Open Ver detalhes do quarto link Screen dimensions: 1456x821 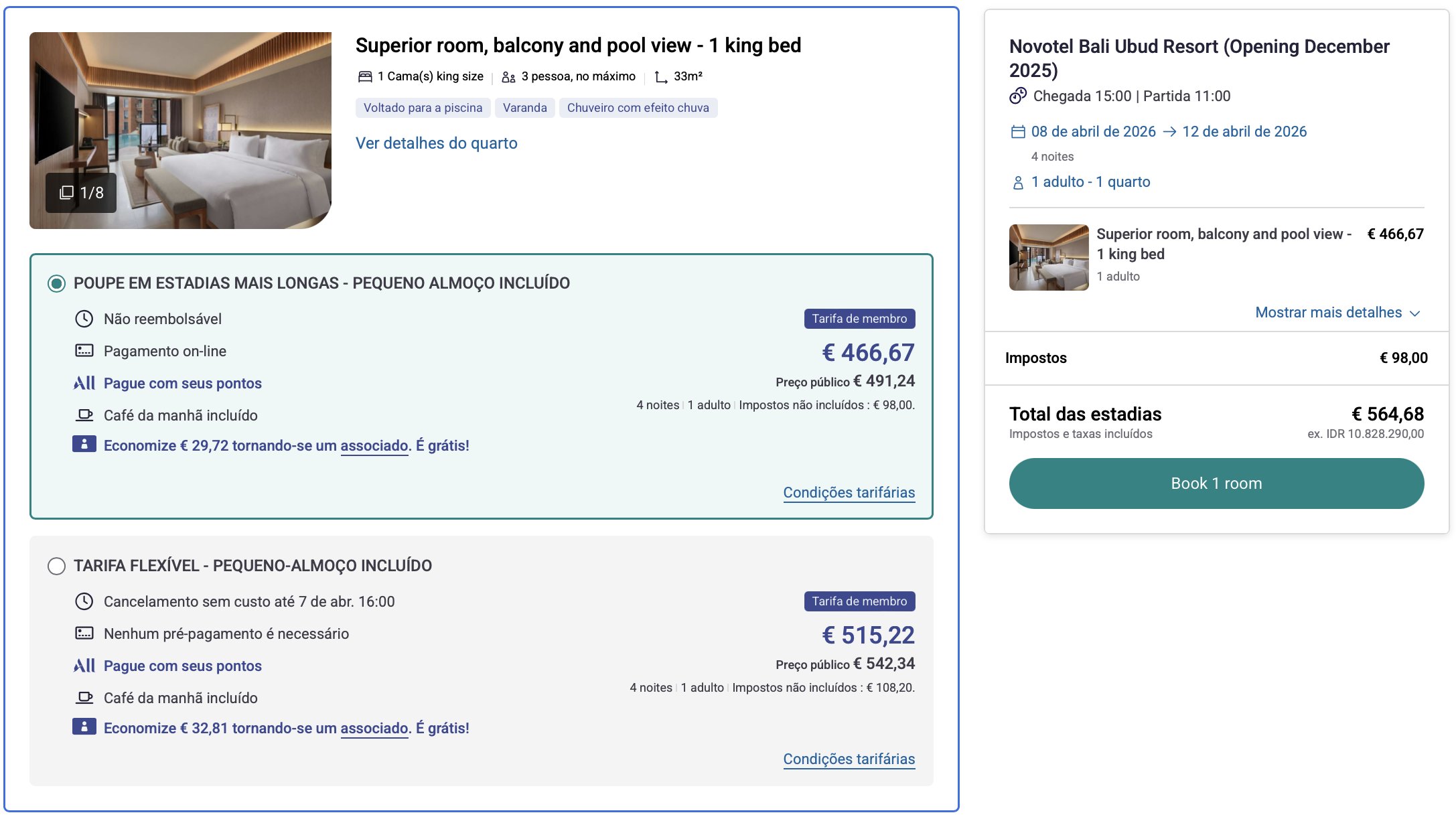pos(436,143)
